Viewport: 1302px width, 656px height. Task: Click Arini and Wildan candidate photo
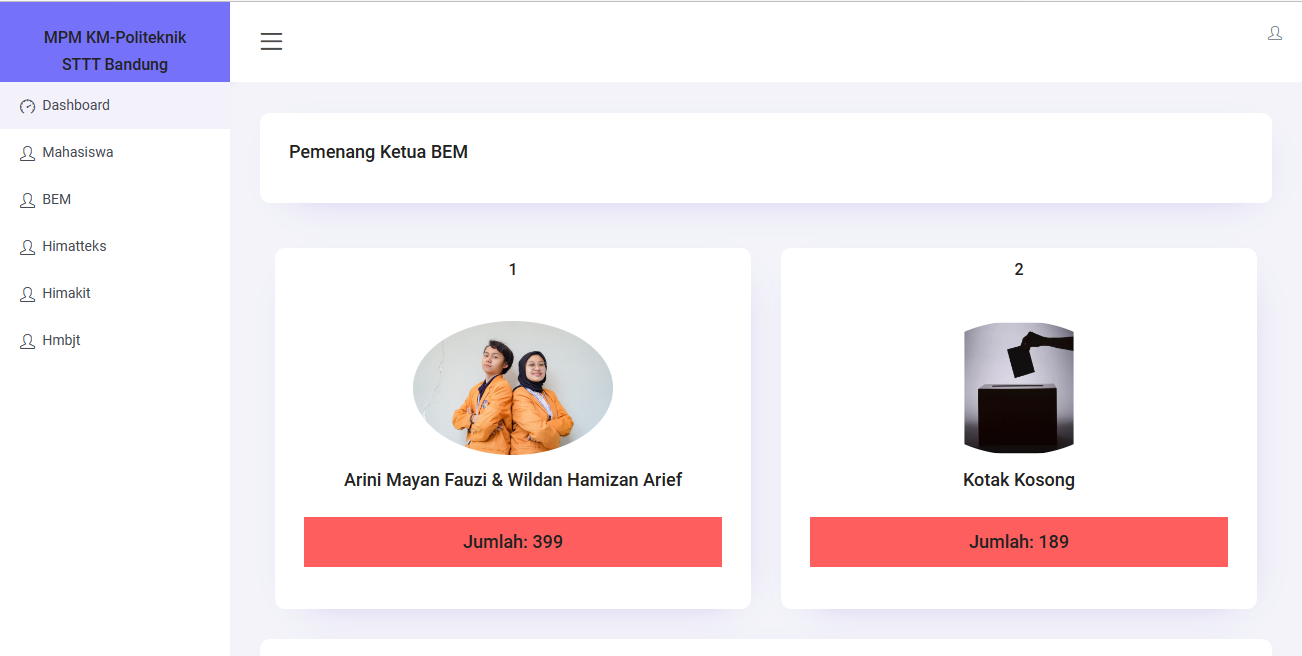tap(513, 388)
